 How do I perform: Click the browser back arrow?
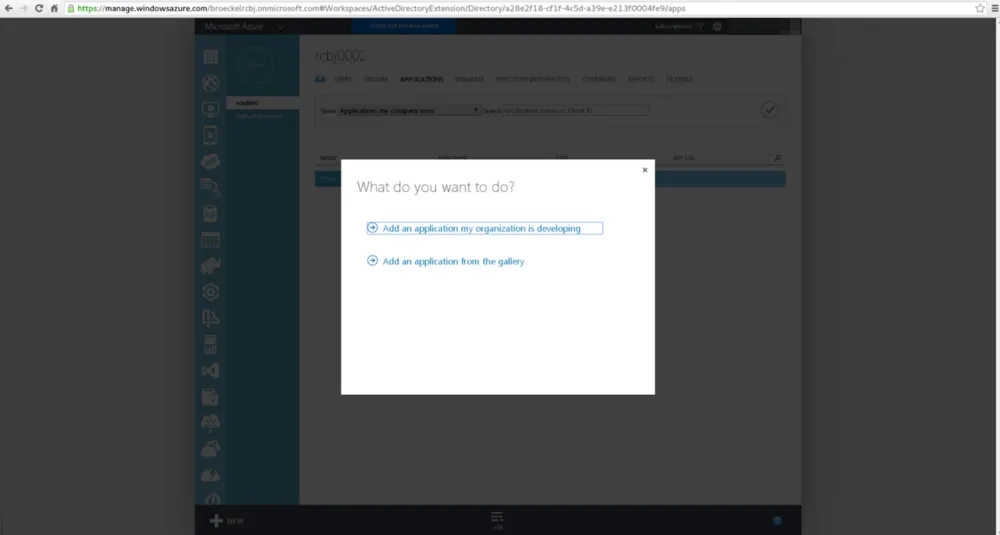[9, 8]
